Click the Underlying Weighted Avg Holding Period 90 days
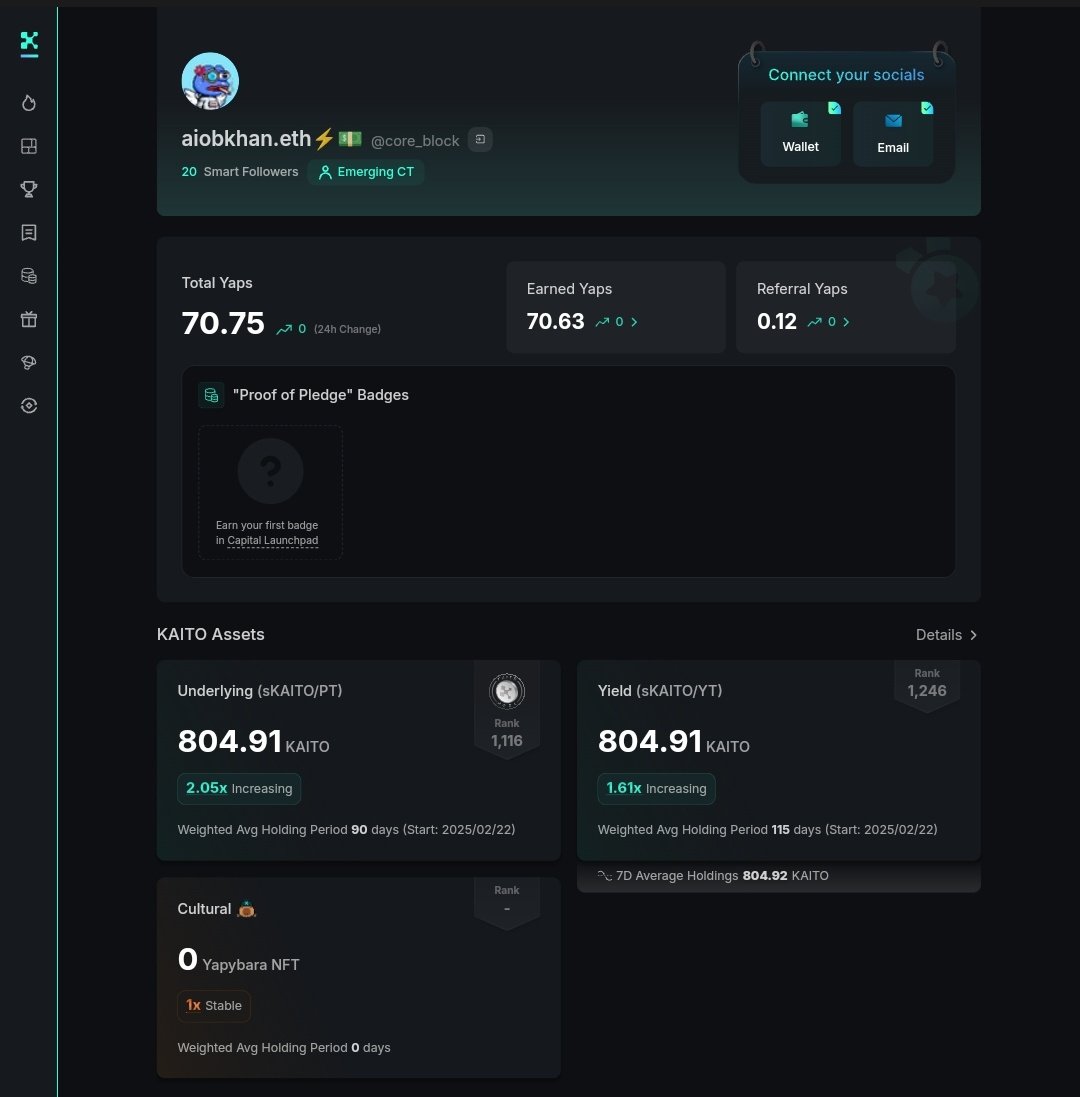The width and height of the screenshot is (1080, 1097). tap(346, 830)
